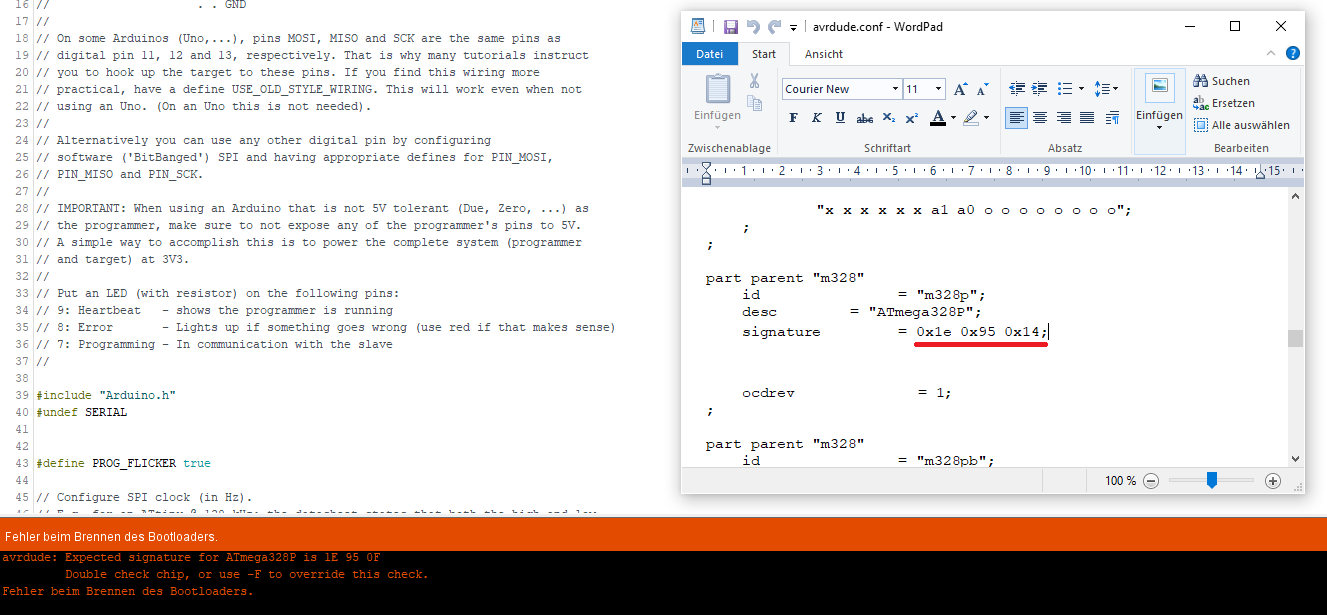Toggle bold formatting (F)
This screenshot has height=615, width=1327.
793,118
